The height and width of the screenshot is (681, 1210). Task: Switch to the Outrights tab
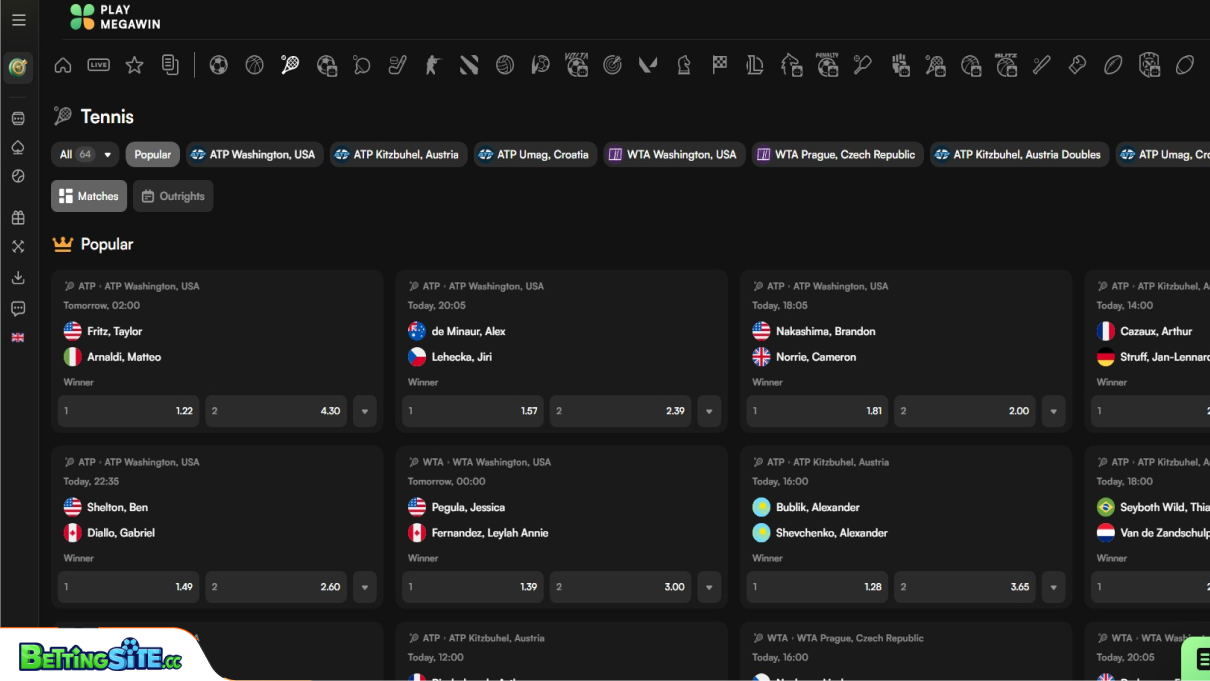(173, 196)
